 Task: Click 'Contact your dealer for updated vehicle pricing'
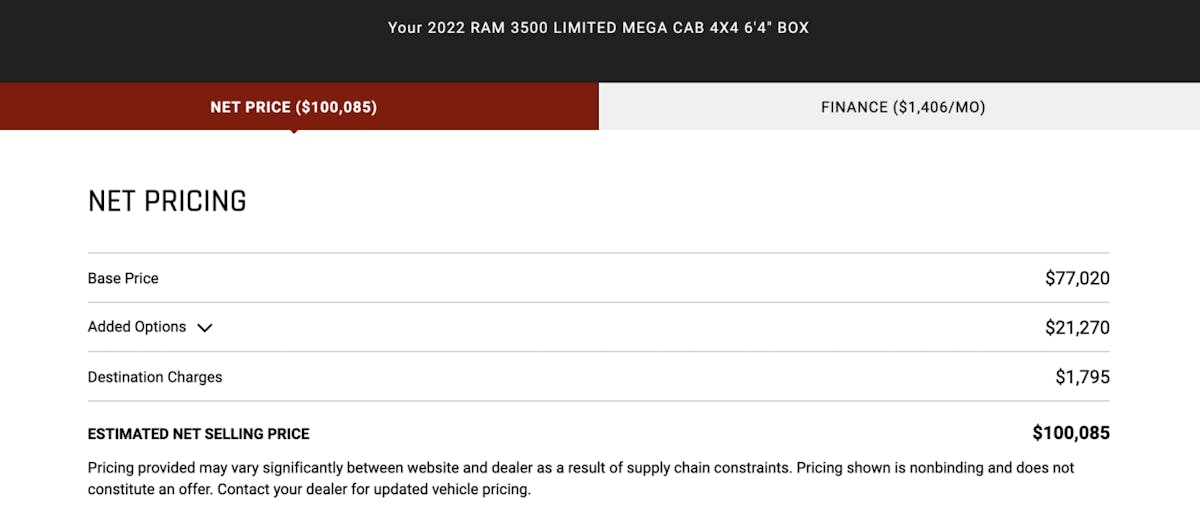(x=375, y=490)
